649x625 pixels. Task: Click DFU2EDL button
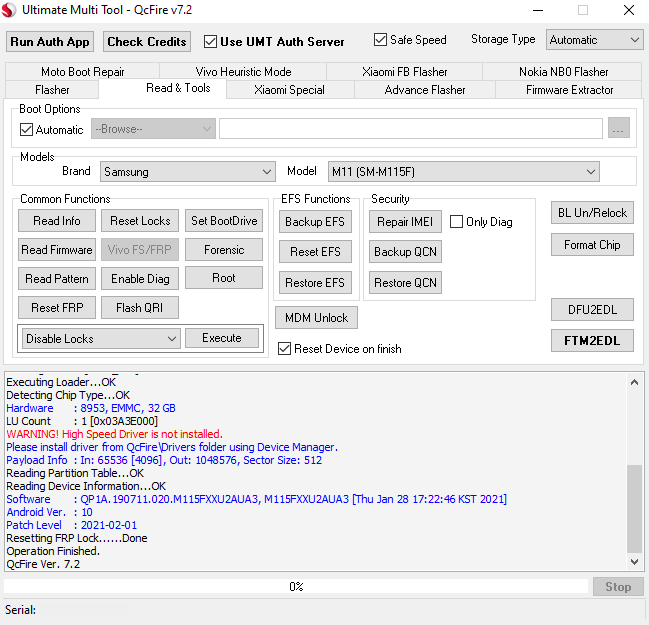pos(592,310)
